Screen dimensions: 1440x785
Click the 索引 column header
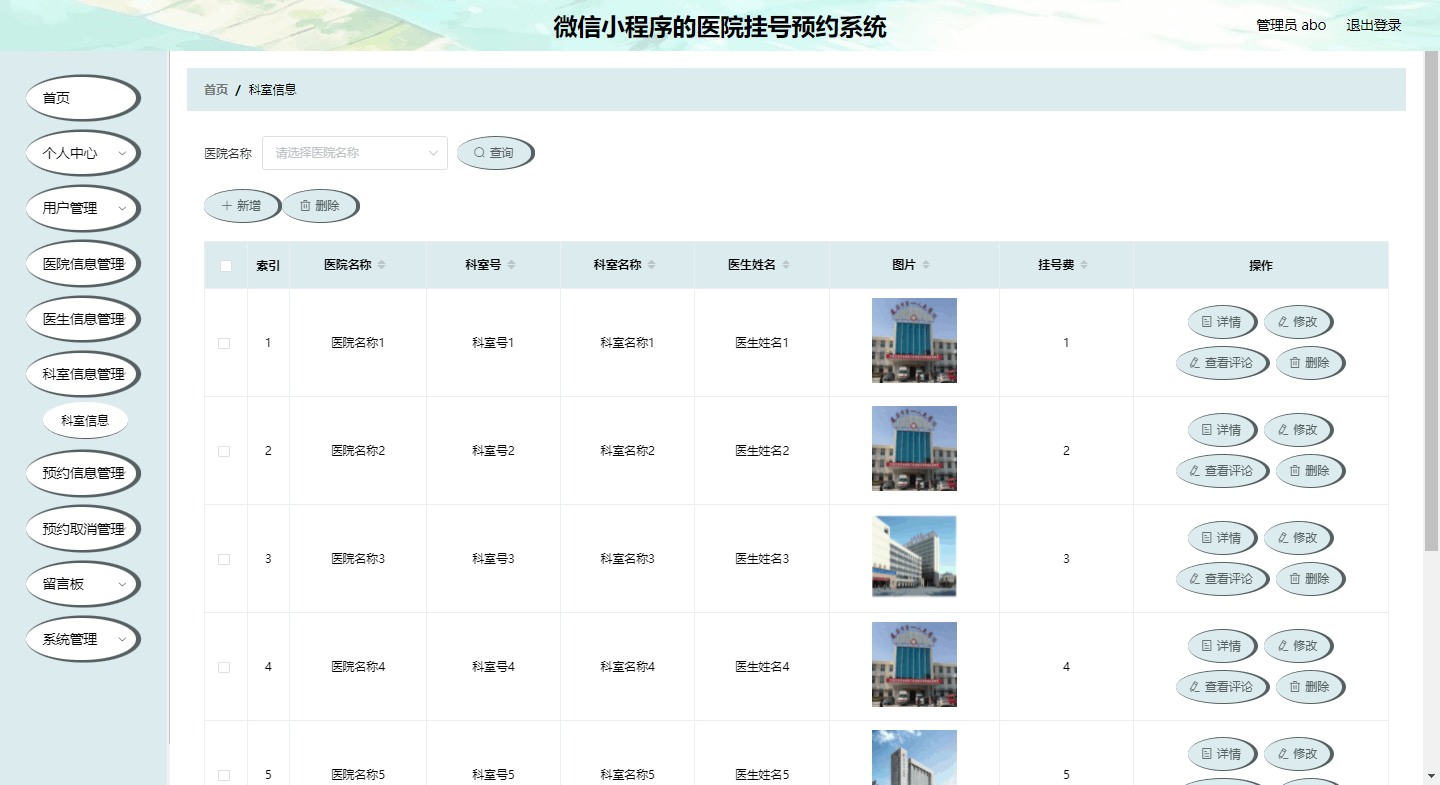(x=268, y=265)
